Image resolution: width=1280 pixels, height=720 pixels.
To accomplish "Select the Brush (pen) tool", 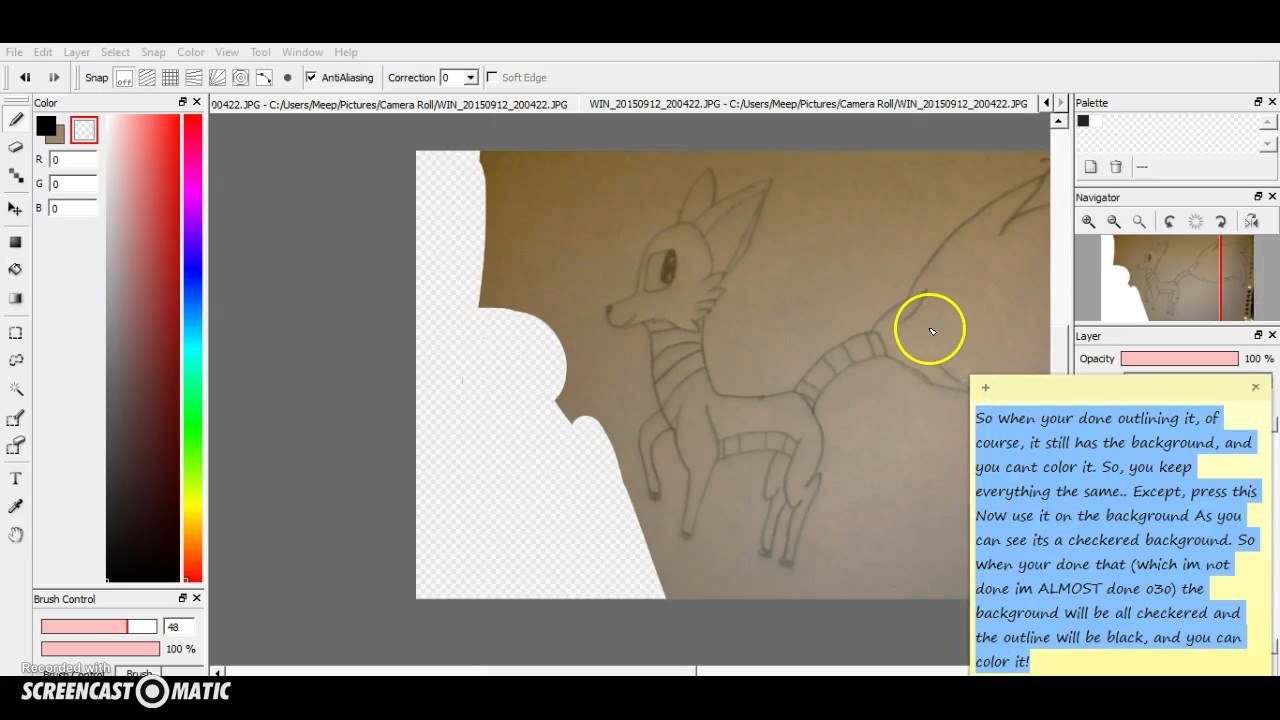I will (16, 120).
